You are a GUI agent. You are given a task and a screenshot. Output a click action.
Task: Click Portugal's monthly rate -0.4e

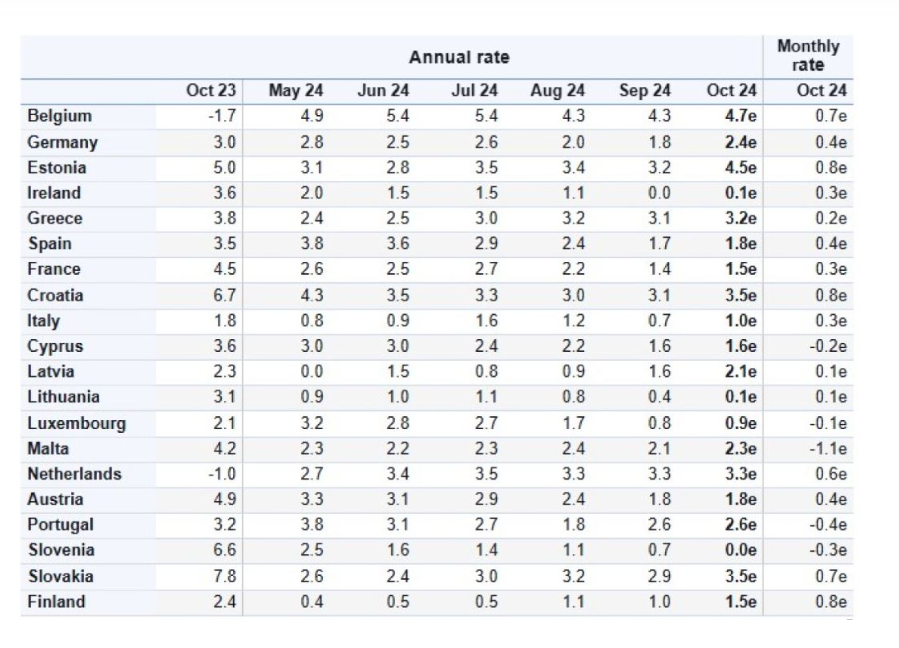[x=828, y=525]
